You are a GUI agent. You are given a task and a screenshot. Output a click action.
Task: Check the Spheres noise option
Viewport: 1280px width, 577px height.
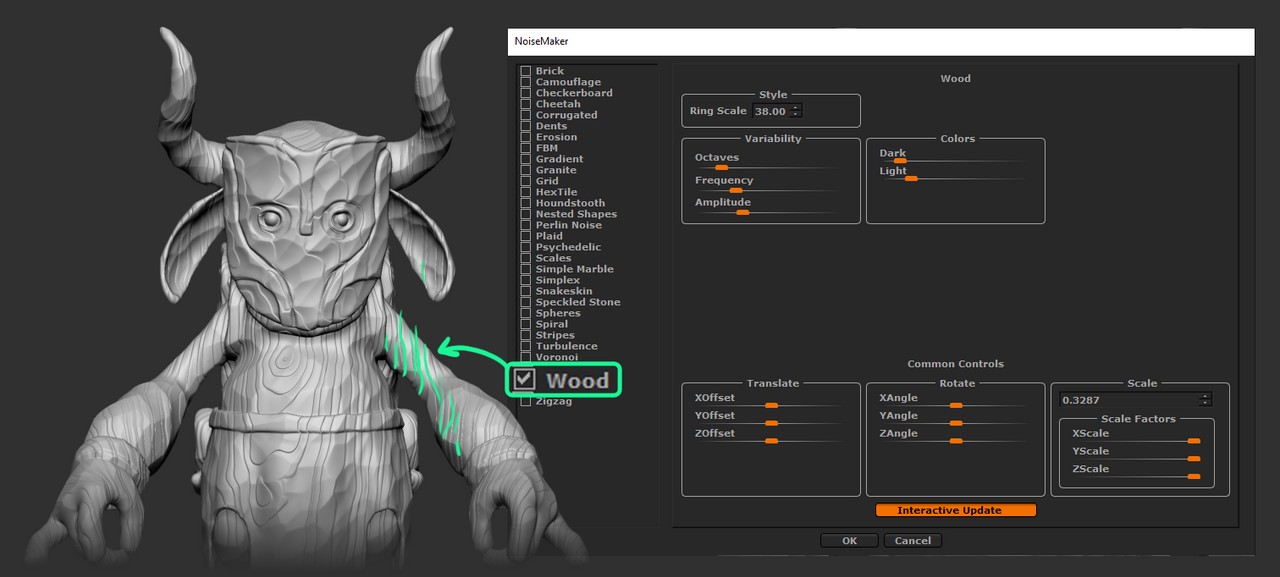pyautogui.click(x=526, y=313)
